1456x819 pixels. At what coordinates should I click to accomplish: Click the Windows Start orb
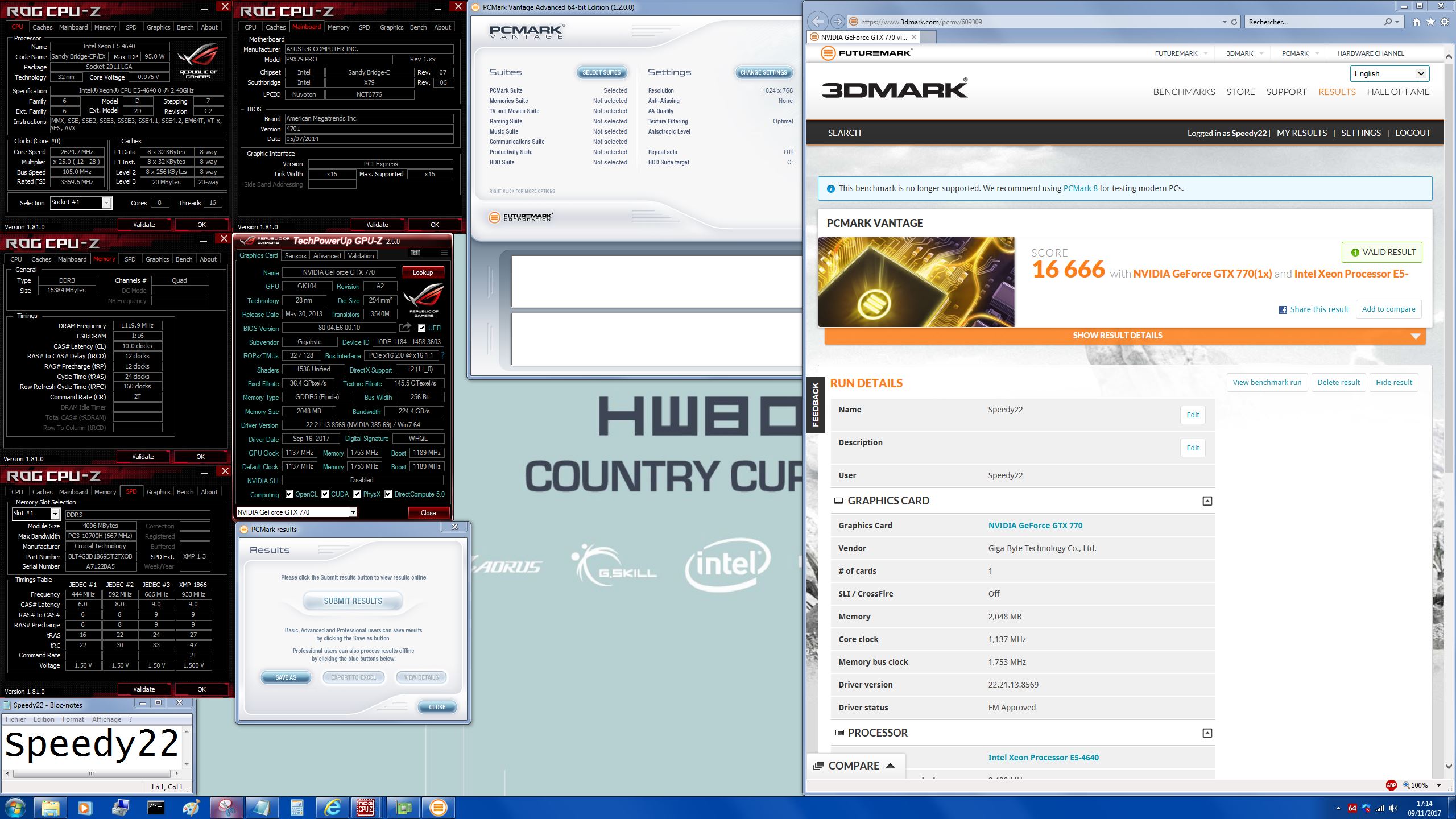[15, 808]
